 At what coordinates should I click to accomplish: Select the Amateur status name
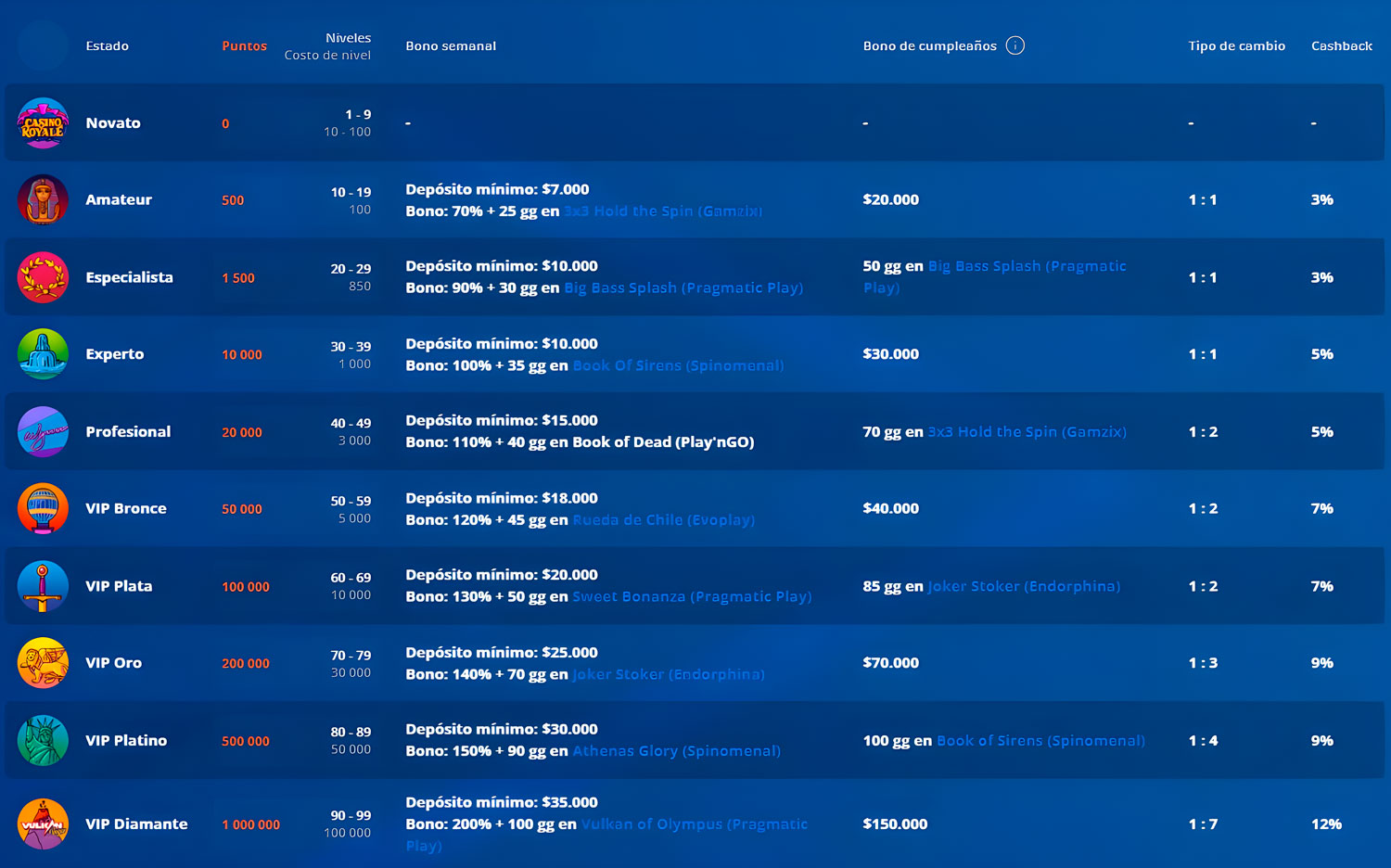(119, 199)
